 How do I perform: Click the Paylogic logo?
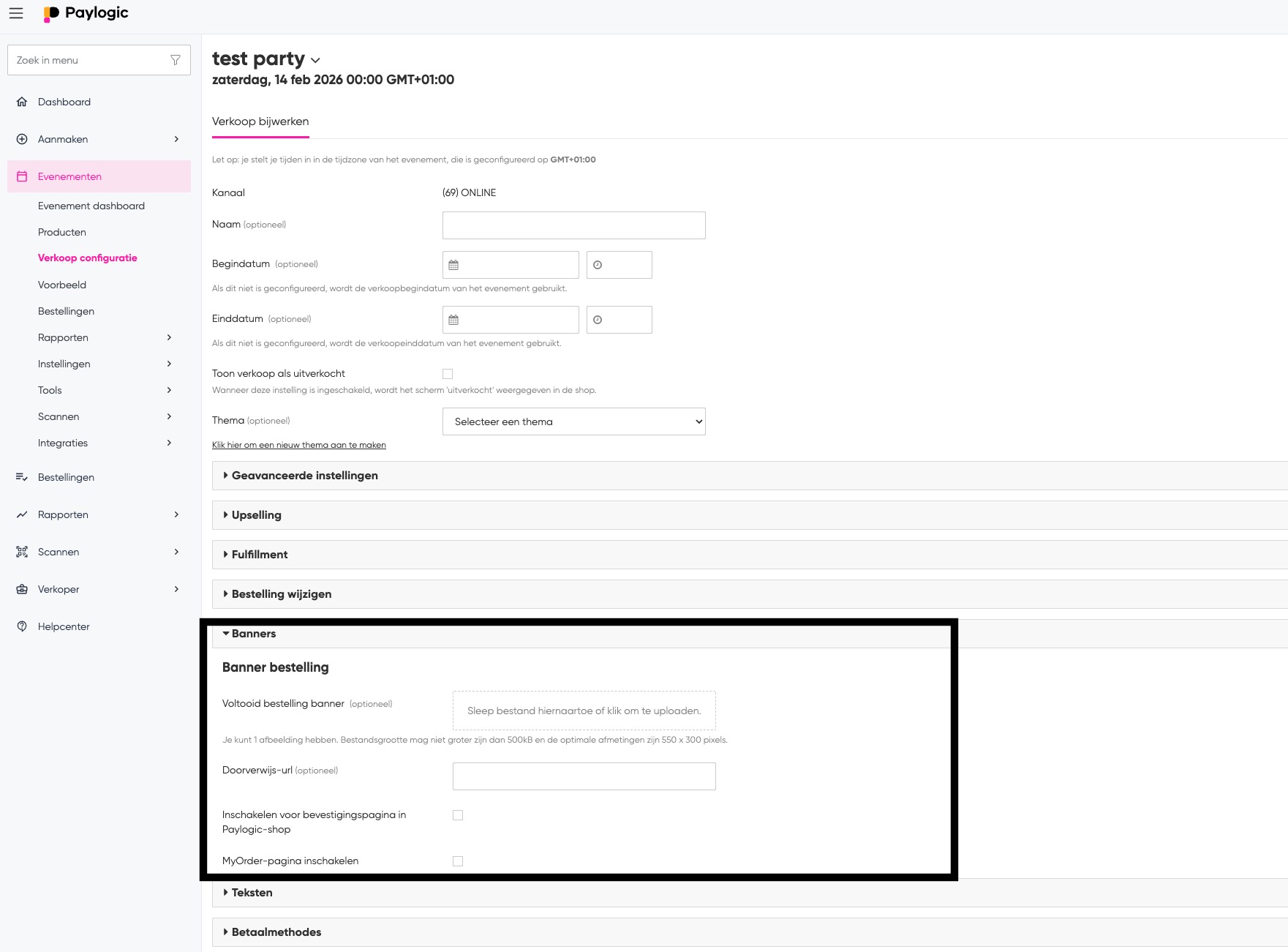point(86,13)
